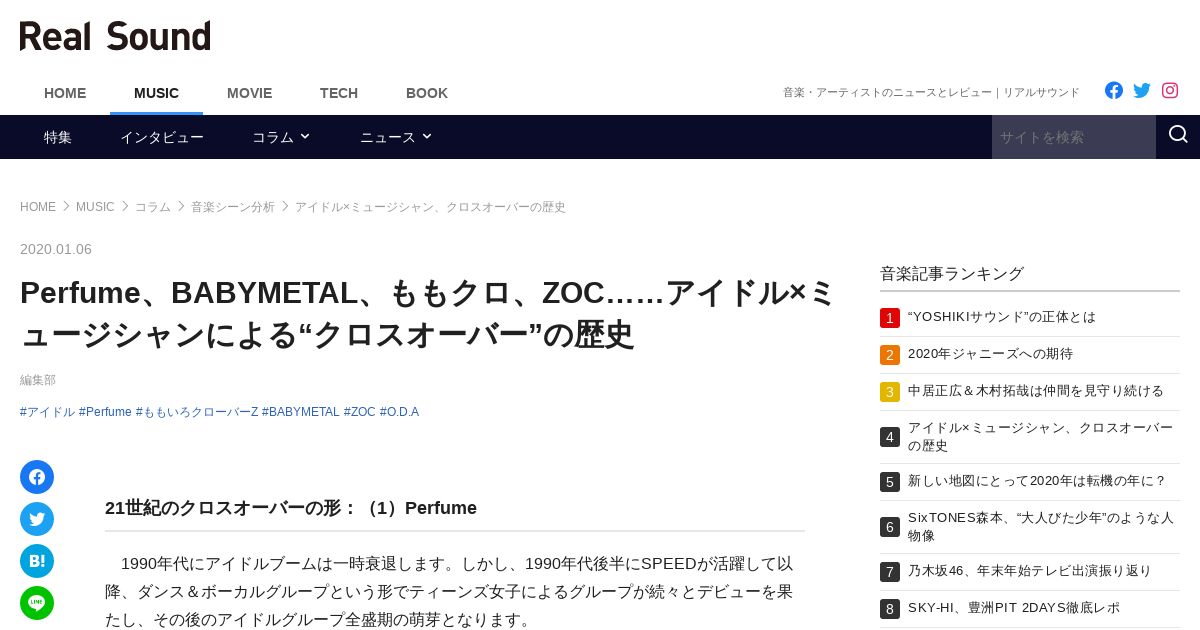
Task: Go to コラム in the breadcrumb
Action: coord(153,207)
